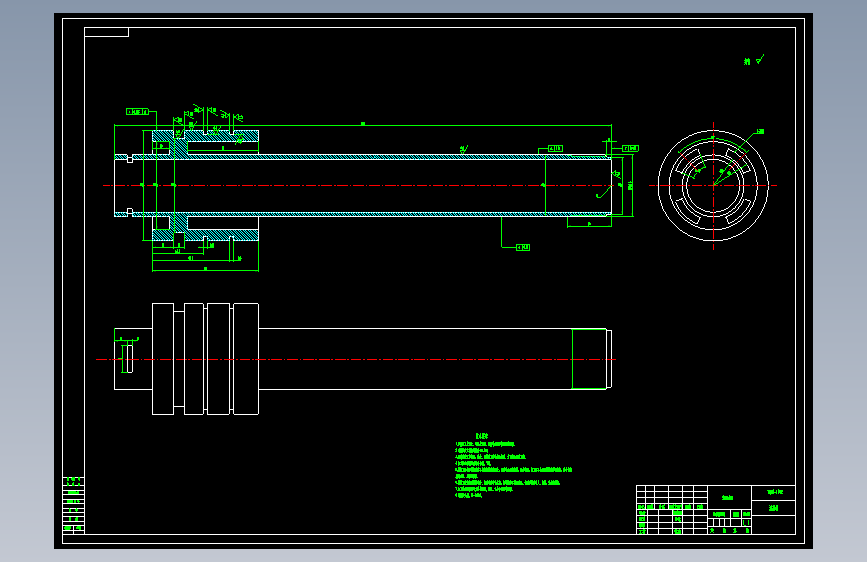
Task: Select the white exterior view of the shaft
Action: coord(363,359)
